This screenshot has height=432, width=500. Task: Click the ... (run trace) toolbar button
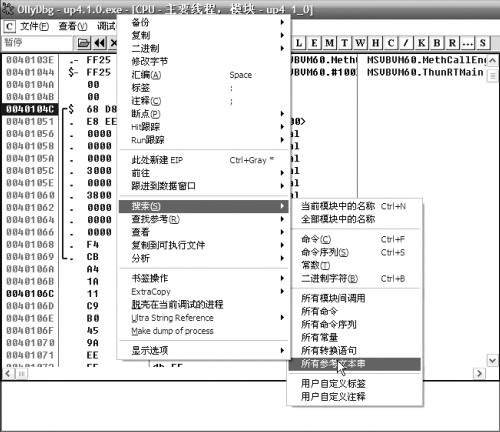click(x=468, y=43)
